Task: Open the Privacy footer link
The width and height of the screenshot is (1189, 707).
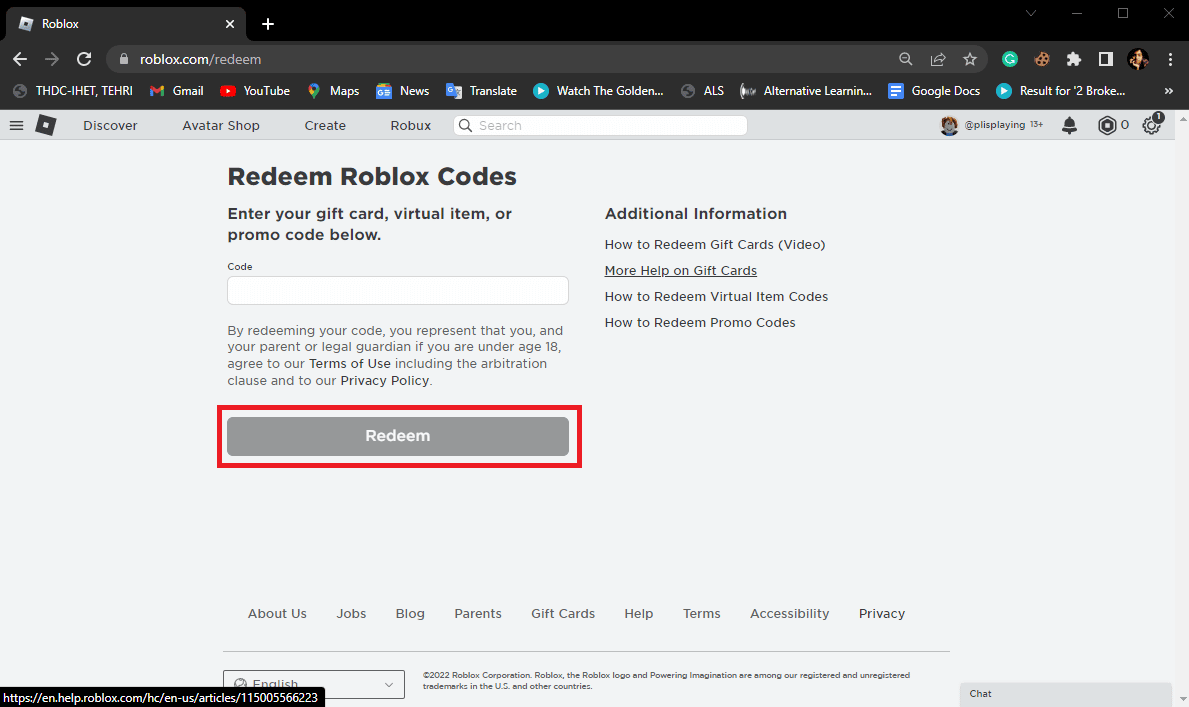Action: (x=882, y=614)
